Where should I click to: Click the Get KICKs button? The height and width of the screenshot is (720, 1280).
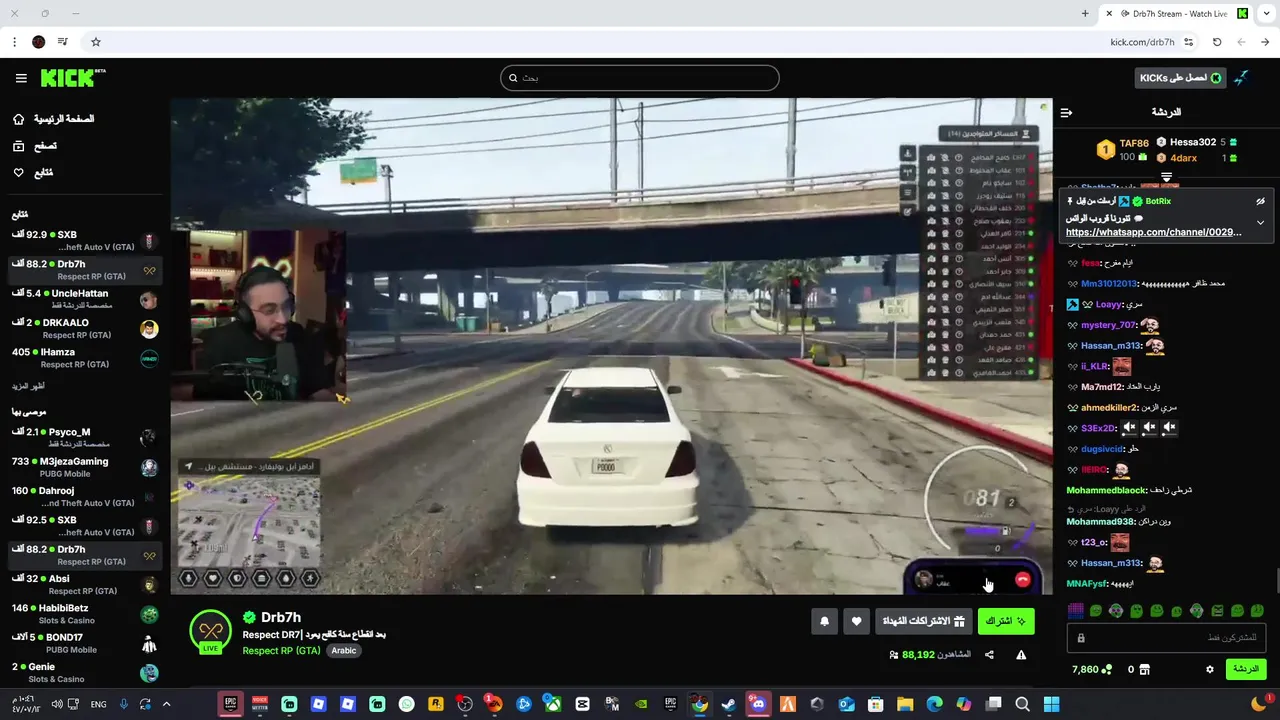(1180, 78)
